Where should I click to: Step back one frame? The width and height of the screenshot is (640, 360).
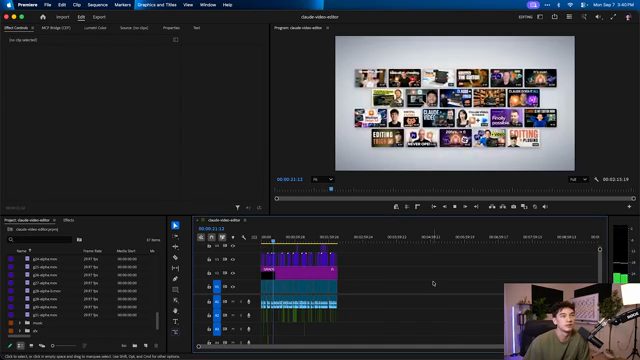444,207
